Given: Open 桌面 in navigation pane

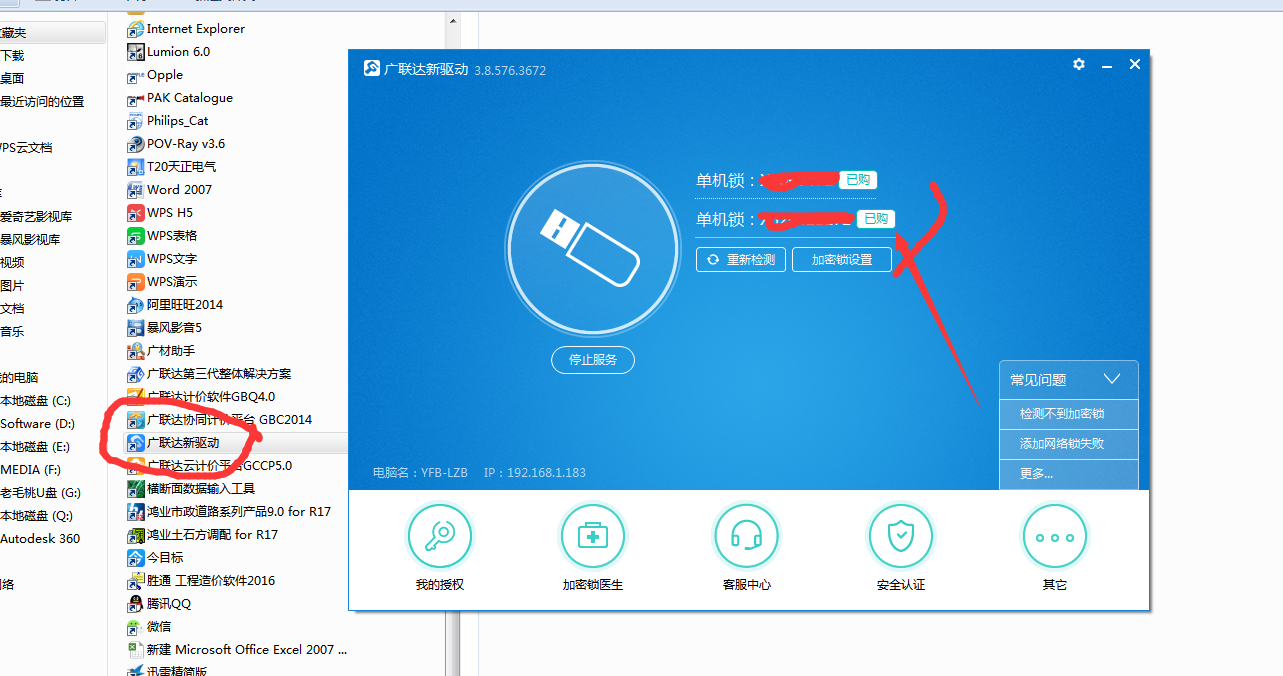Looking at the screenshot, I should pyautogui.click(x=12, y=79).
